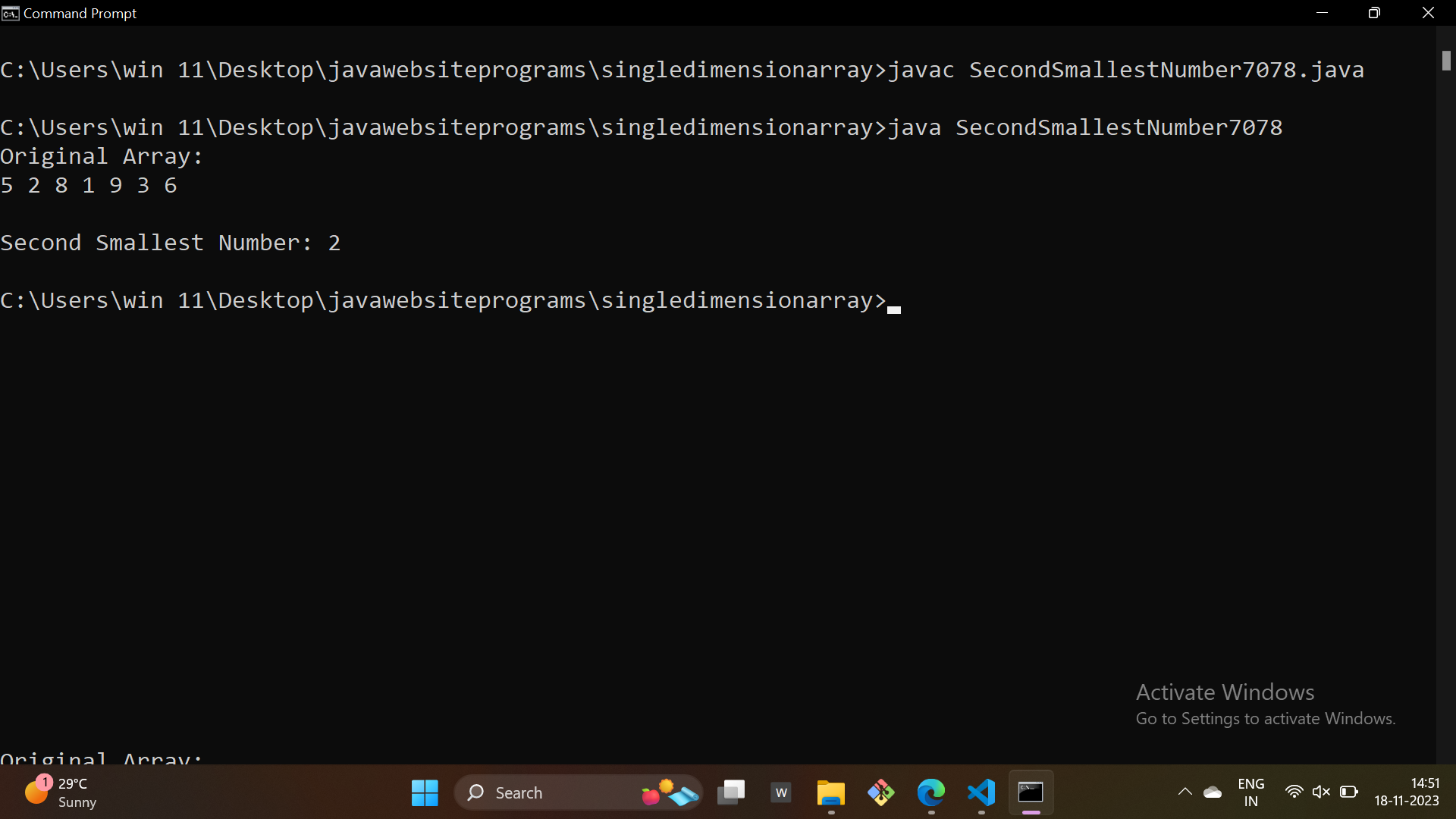Expand hidden system tray icons
Screen dimensions: 1456x819
point(1185,792)
